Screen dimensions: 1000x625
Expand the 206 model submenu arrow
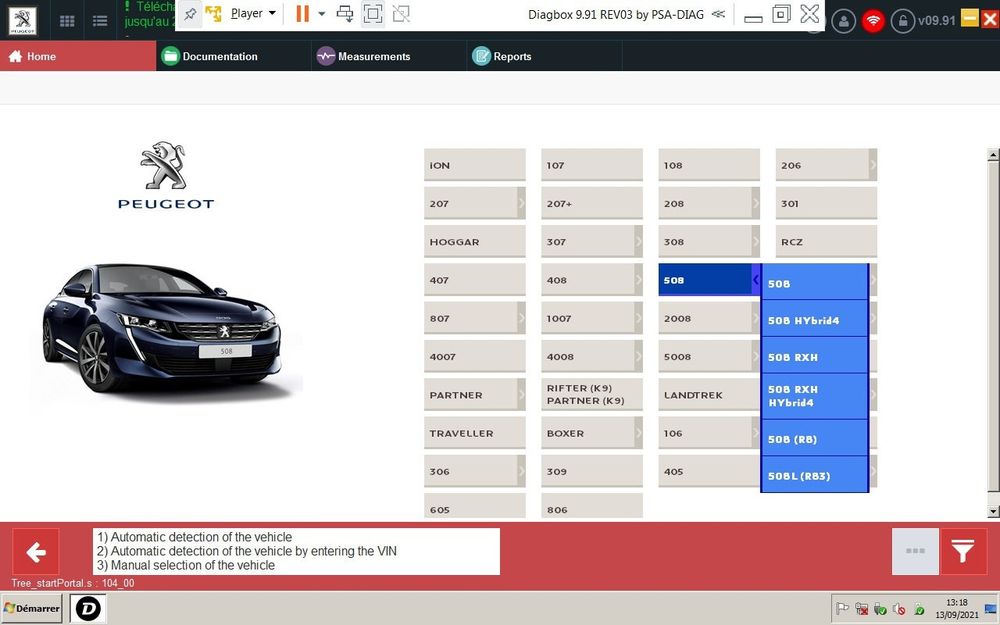(873, 165)
